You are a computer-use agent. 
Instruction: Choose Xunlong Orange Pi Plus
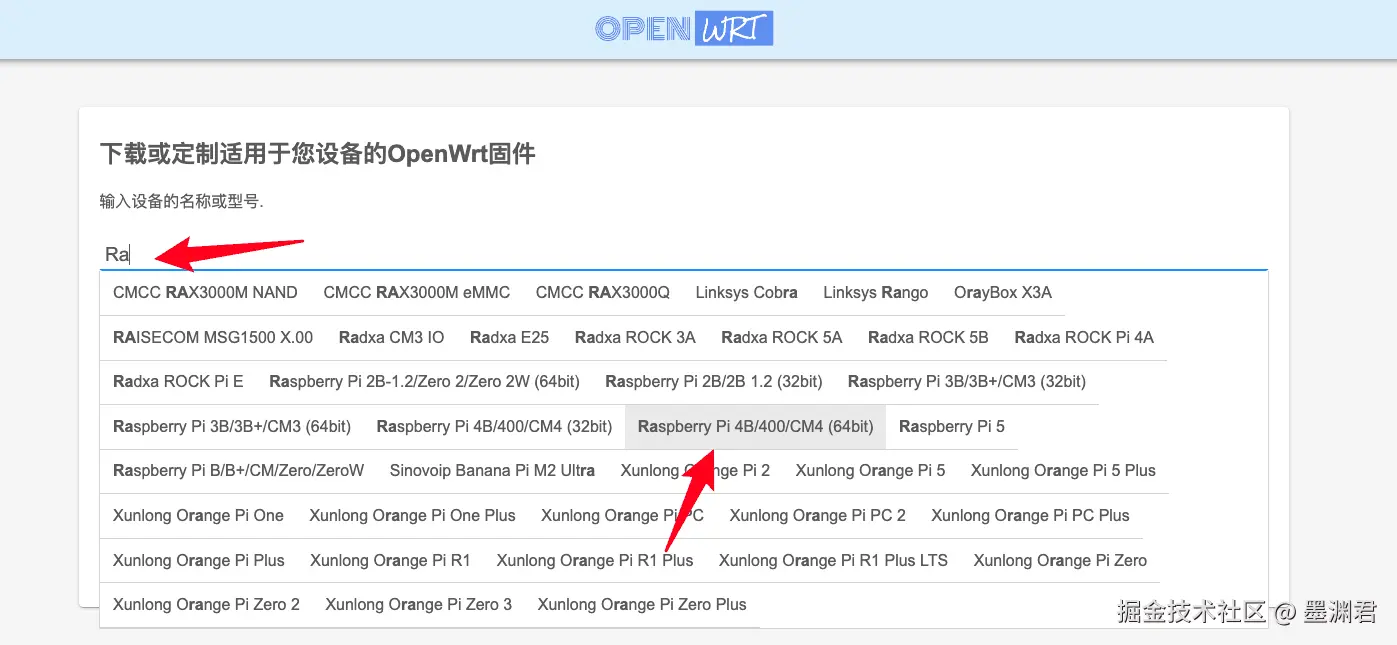click(x=199, y=560)
